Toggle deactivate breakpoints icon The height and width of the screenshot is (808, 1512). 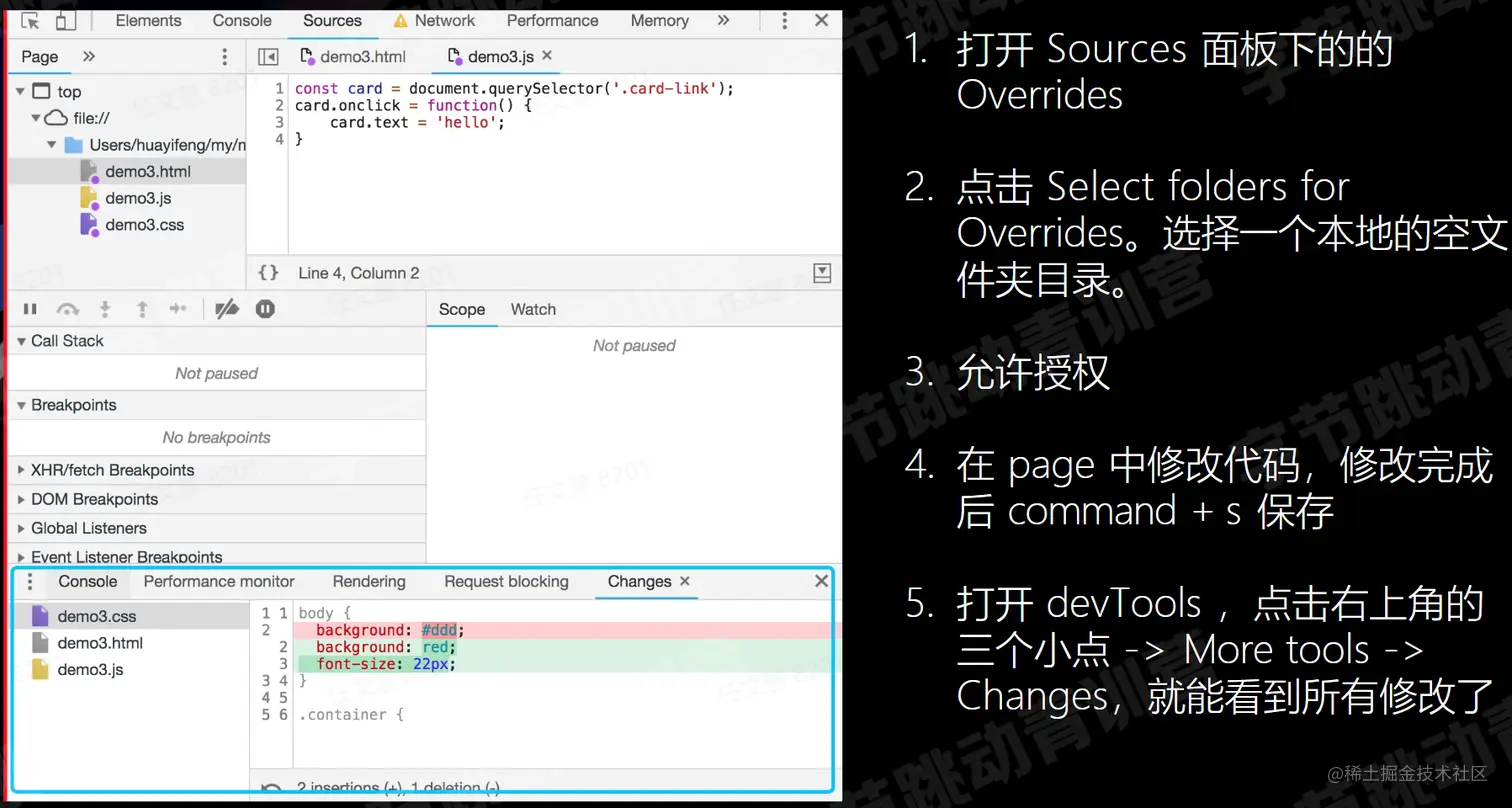click(227, 310)
